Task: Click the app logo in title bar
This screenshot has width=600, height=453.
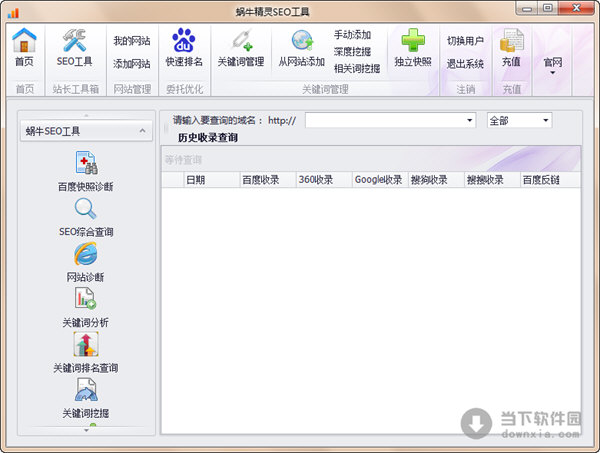Action: click(13, 13)
